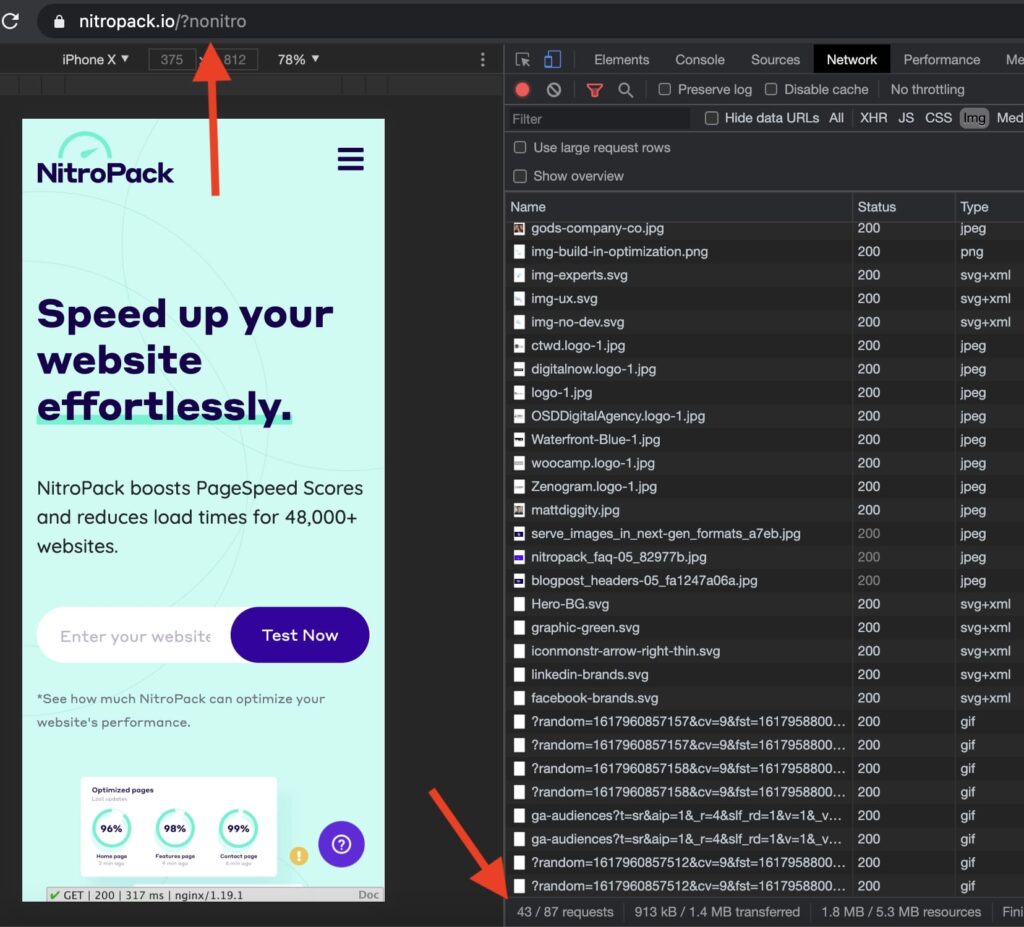Toggle the device toolbar icon
This screenshot has width=1024, height=927.
pyautogui.click(x=552, y=59)
